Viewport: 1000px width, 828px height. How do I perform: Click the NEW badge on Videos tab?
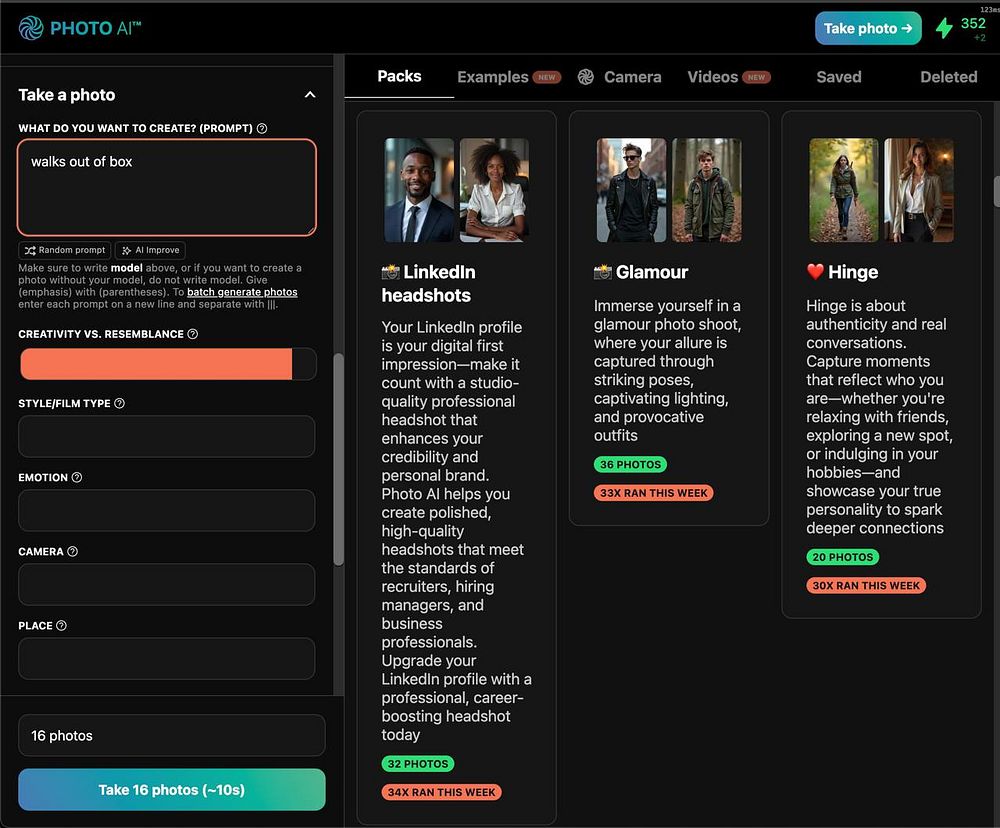click(x=756, y=77)
